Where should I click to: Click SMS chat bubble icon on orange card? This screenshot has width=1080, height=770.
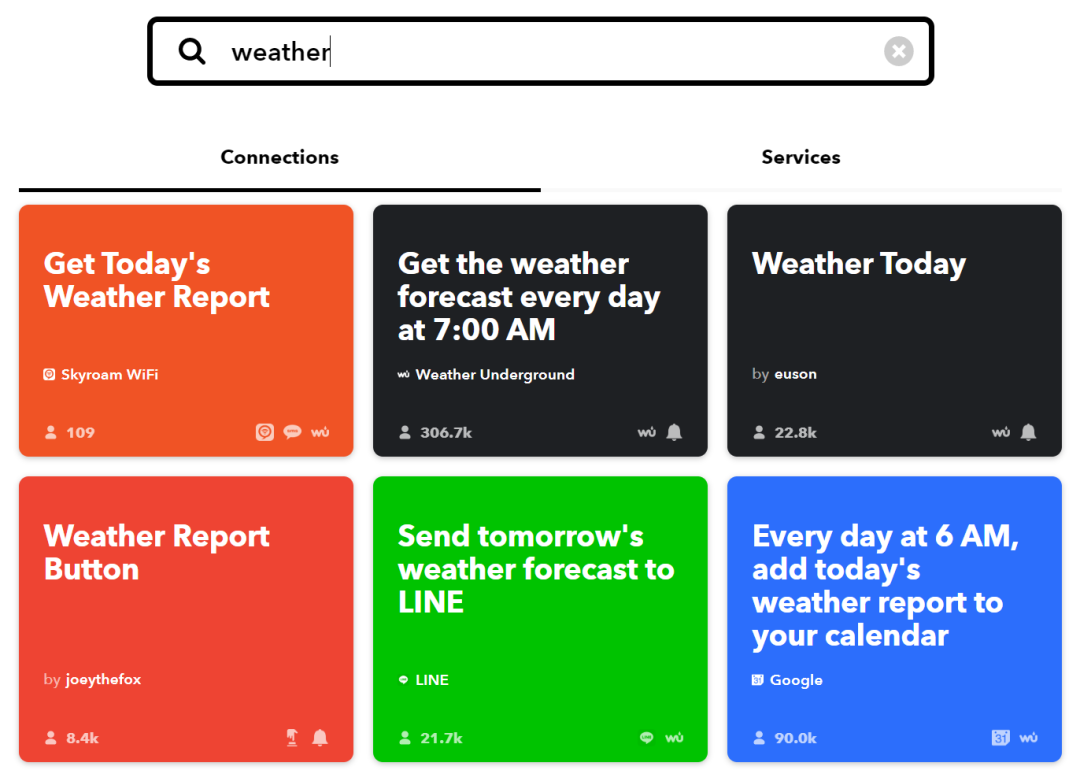click(292, 433)
